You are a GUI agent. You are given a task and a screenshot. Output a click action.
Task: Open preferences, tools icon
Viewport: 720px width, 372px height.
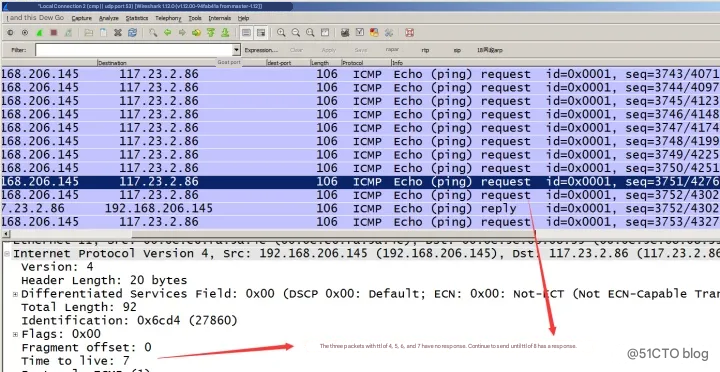point(389,33)
